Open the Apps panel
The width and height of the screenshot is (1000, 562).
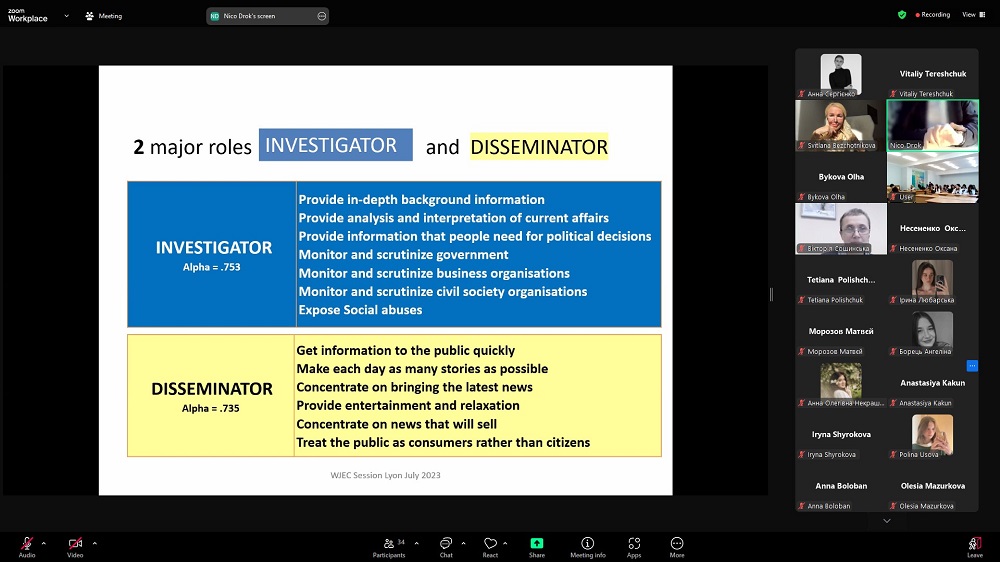[634, 545]
